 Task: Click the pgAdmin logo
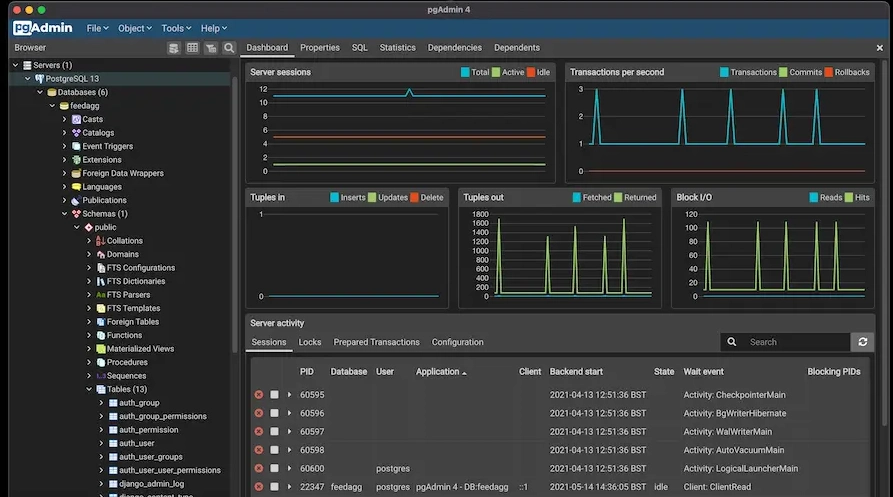(43, 28)
